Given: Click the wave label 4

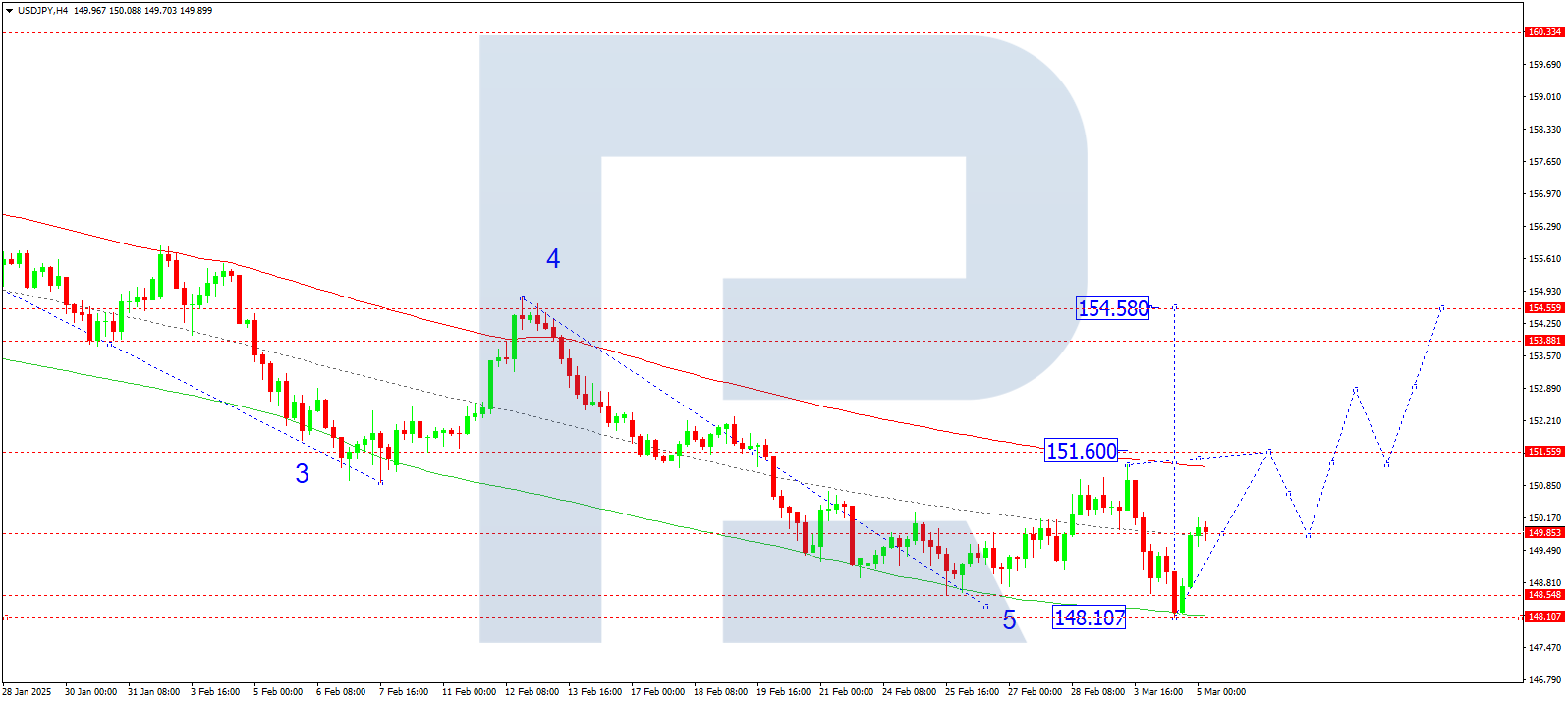Looking at the screenshot, I should point(553,258).
